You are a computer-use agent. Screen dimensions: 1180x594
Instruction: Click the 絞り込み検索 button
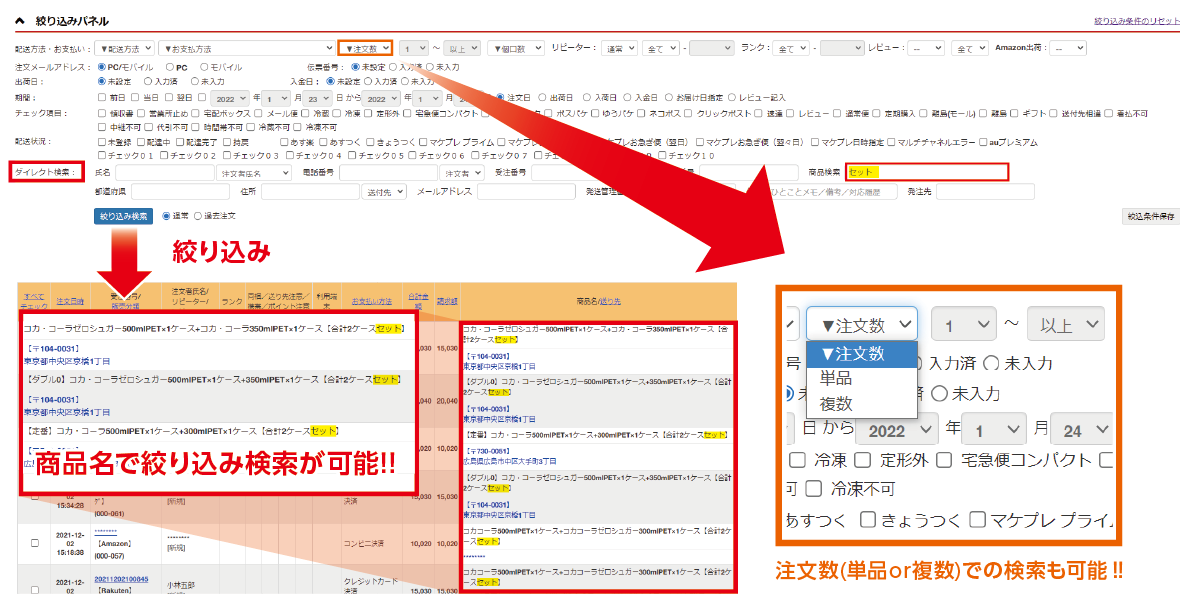coord(123,216)
